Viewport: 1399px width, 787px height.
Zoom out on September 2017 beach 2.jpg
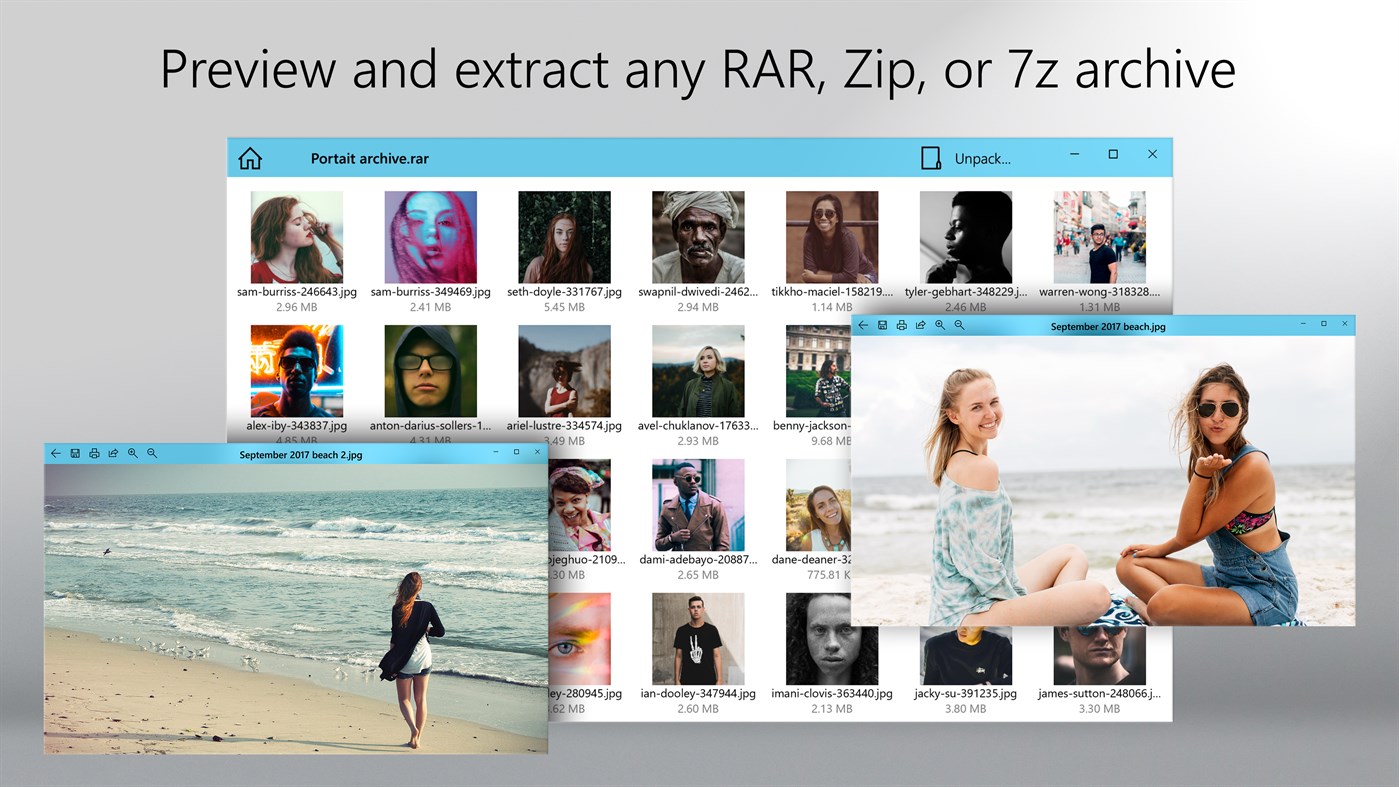pyautogui.click(x=152, y=453)
